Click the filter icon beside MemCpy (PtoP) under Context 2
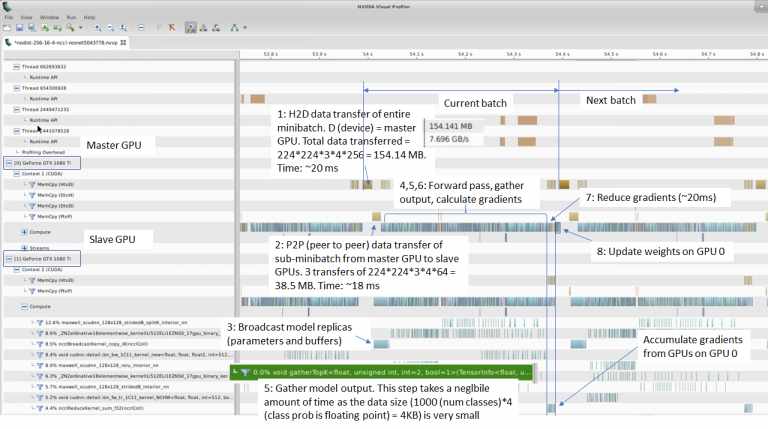 pos(29,291)
